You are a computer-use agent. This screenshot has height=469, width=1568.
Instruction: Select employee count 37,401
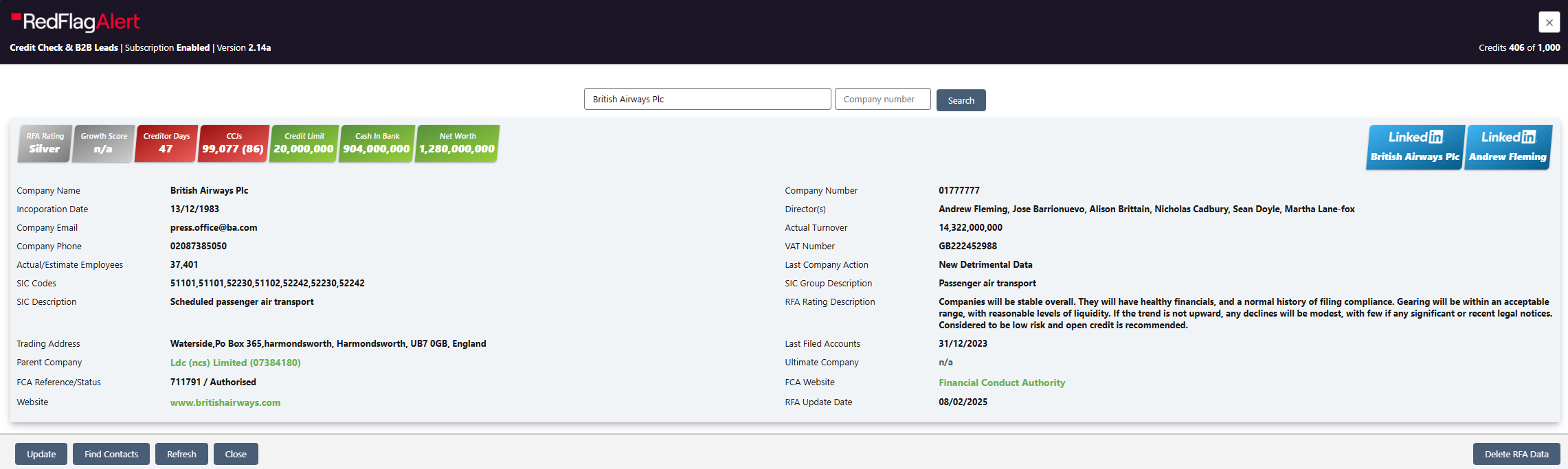click(184, 264)
